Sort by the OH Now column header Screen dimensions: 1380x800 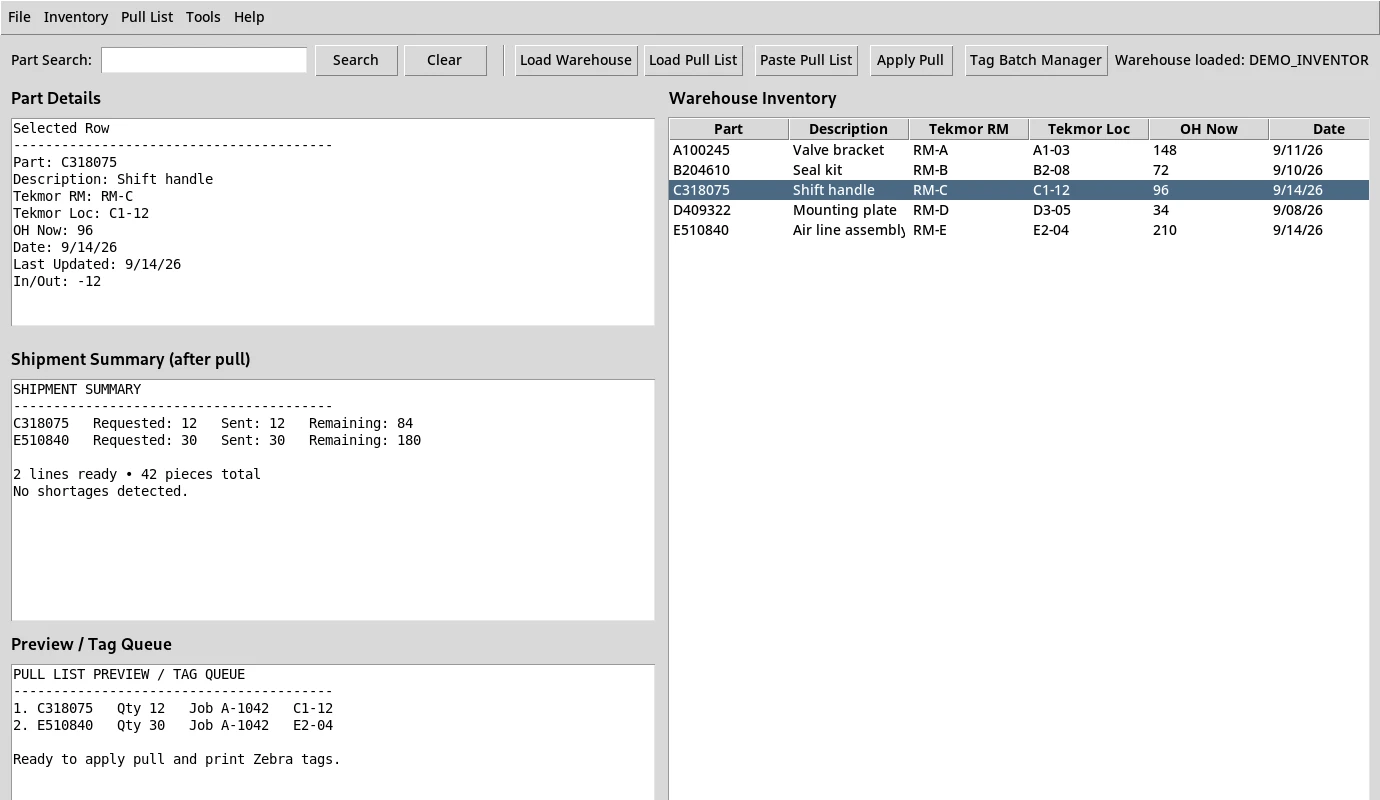pos(1209,129)
